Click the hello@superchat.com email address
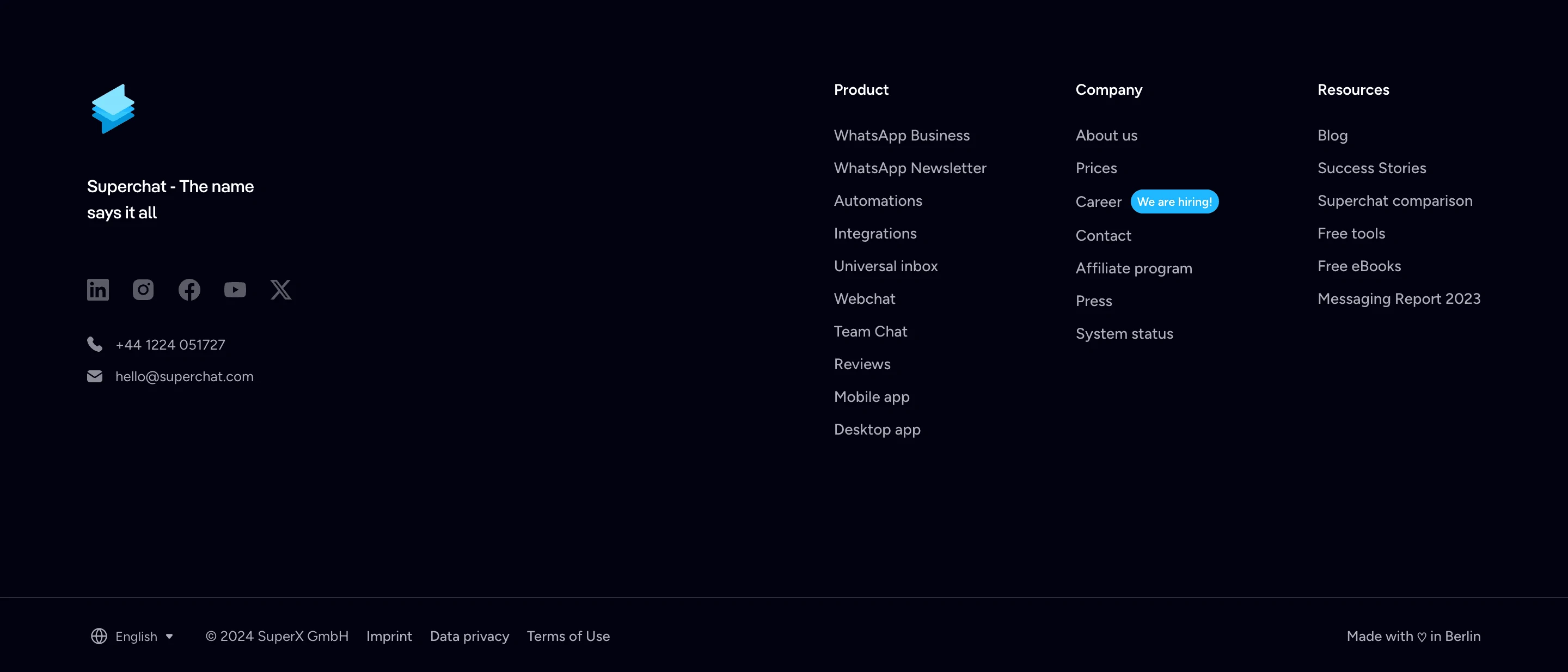Image resolution: width=1568 pixels, height=672 pixels. tap(184, 376)
